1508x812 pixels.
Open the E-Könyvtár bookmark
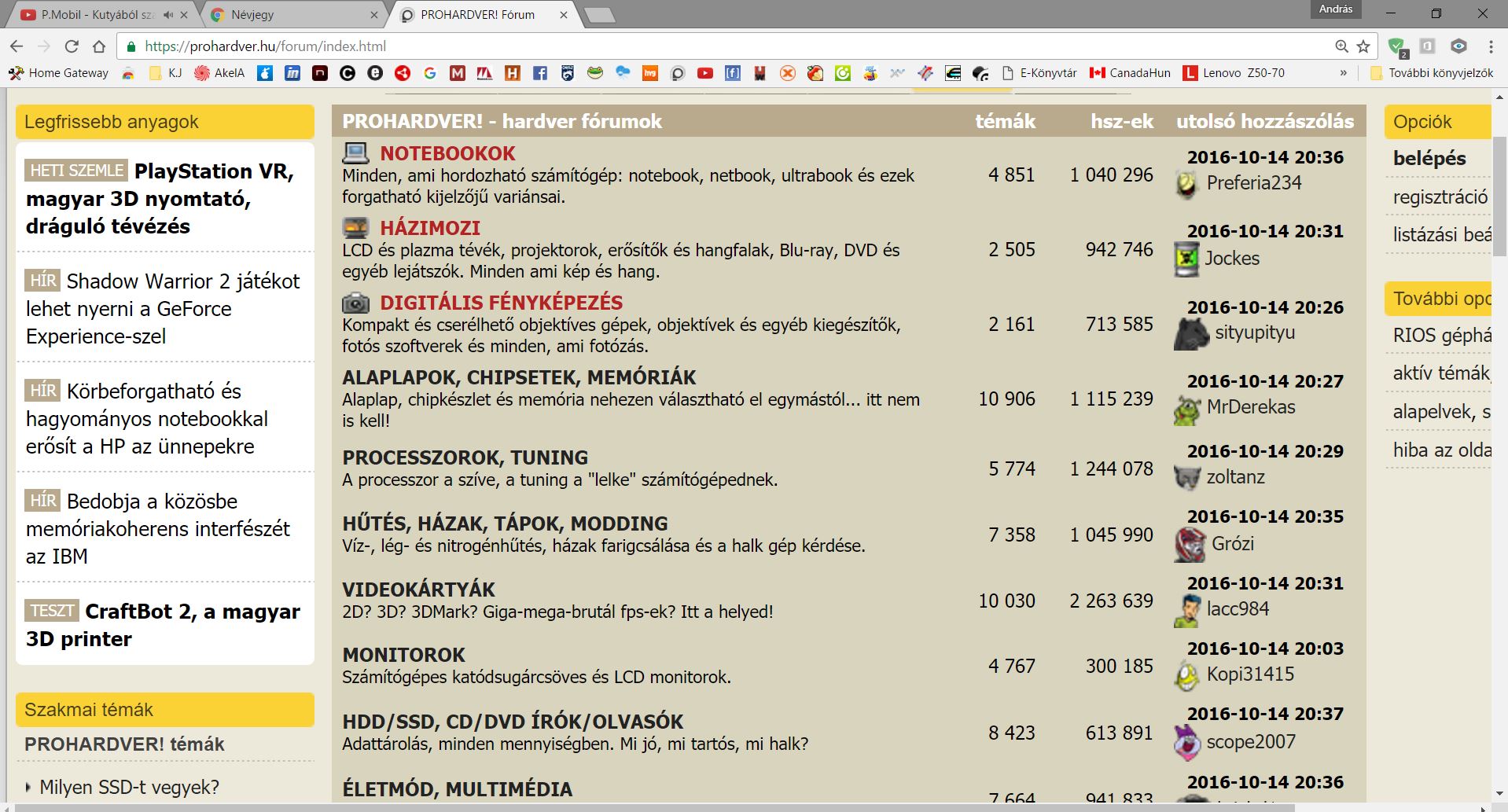[x=1039, y=73]
